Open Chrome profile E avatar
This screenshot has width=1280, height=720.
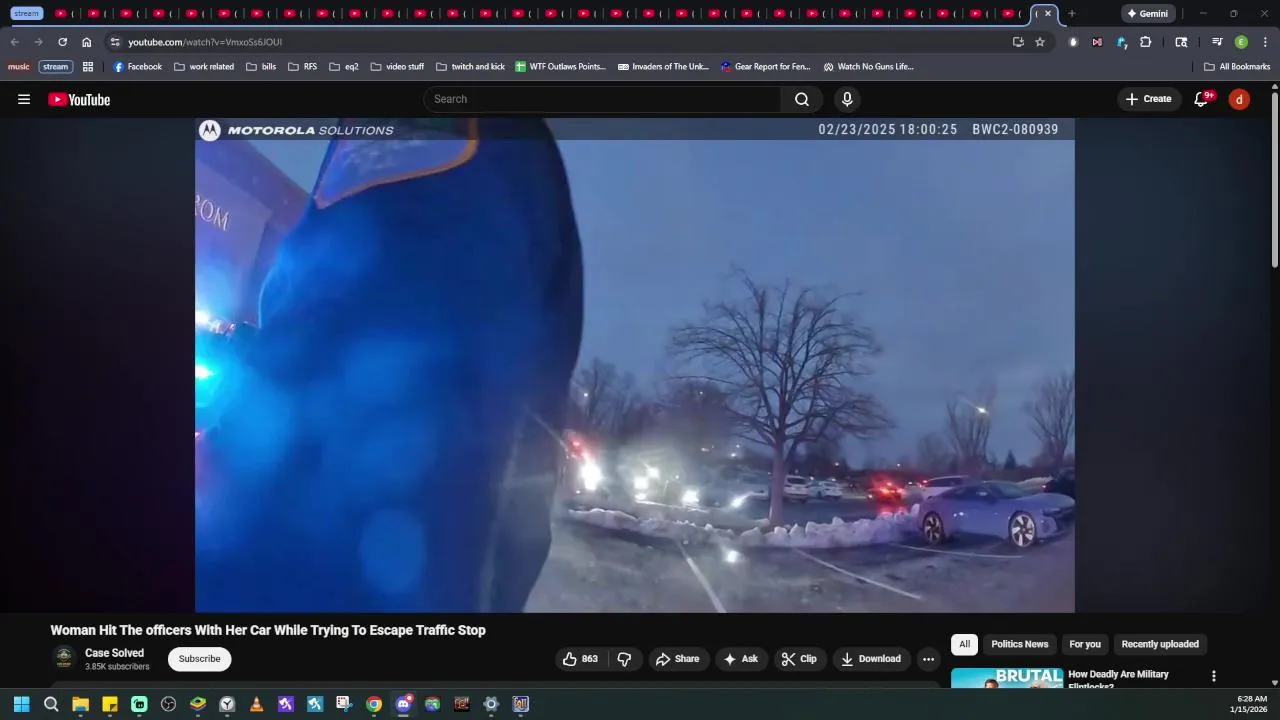(1241, 42)
